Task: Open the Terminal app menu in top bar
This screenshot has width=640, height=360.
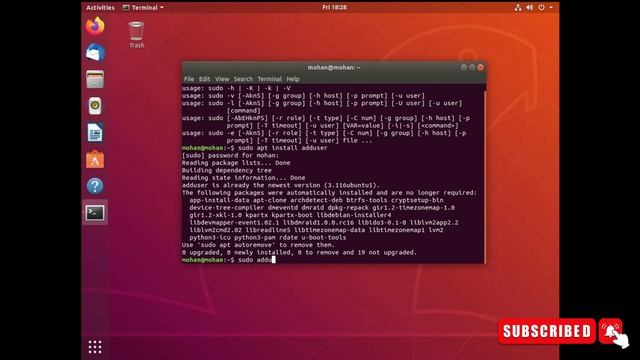Action: (143, 7)
